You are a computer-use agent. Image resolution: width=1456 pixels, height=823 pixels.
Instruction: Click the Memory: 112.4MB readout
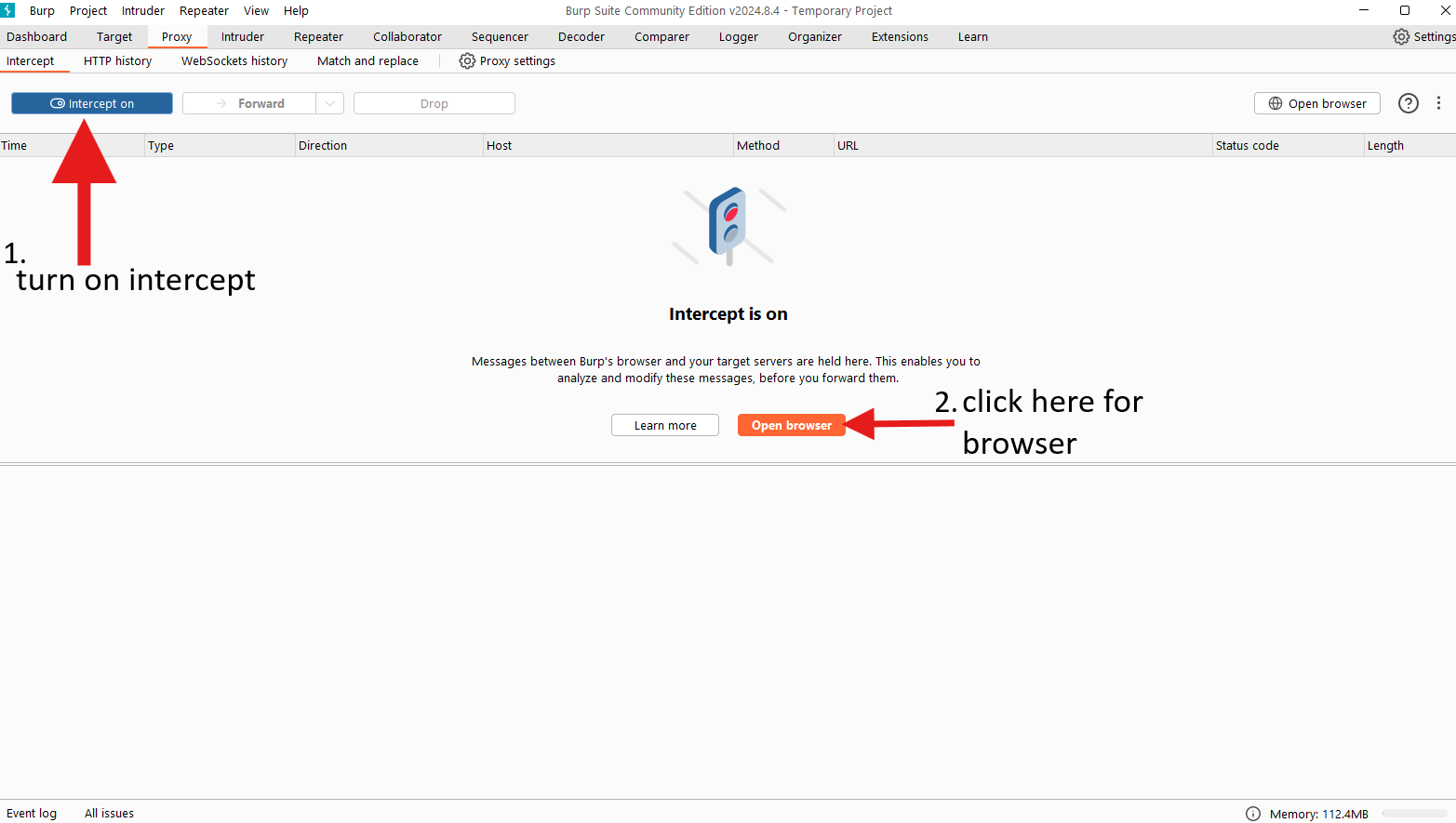pos(1318,814)
